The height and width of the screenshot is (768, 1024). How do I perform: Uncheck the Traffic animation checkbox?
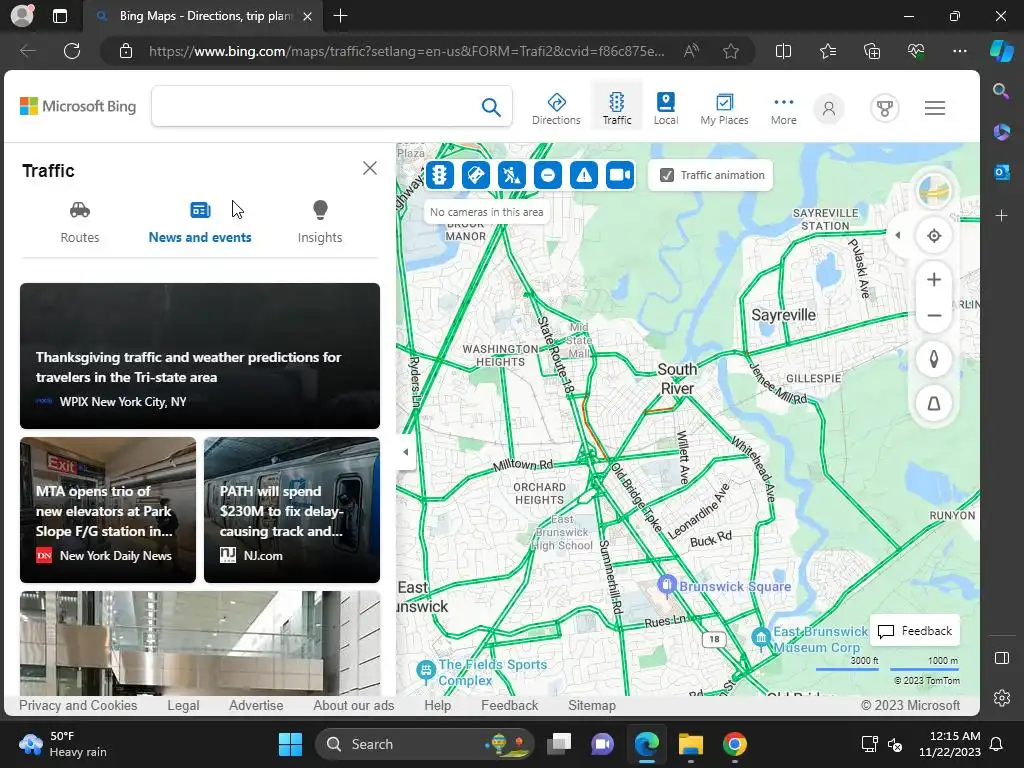(x=667, y=175)
